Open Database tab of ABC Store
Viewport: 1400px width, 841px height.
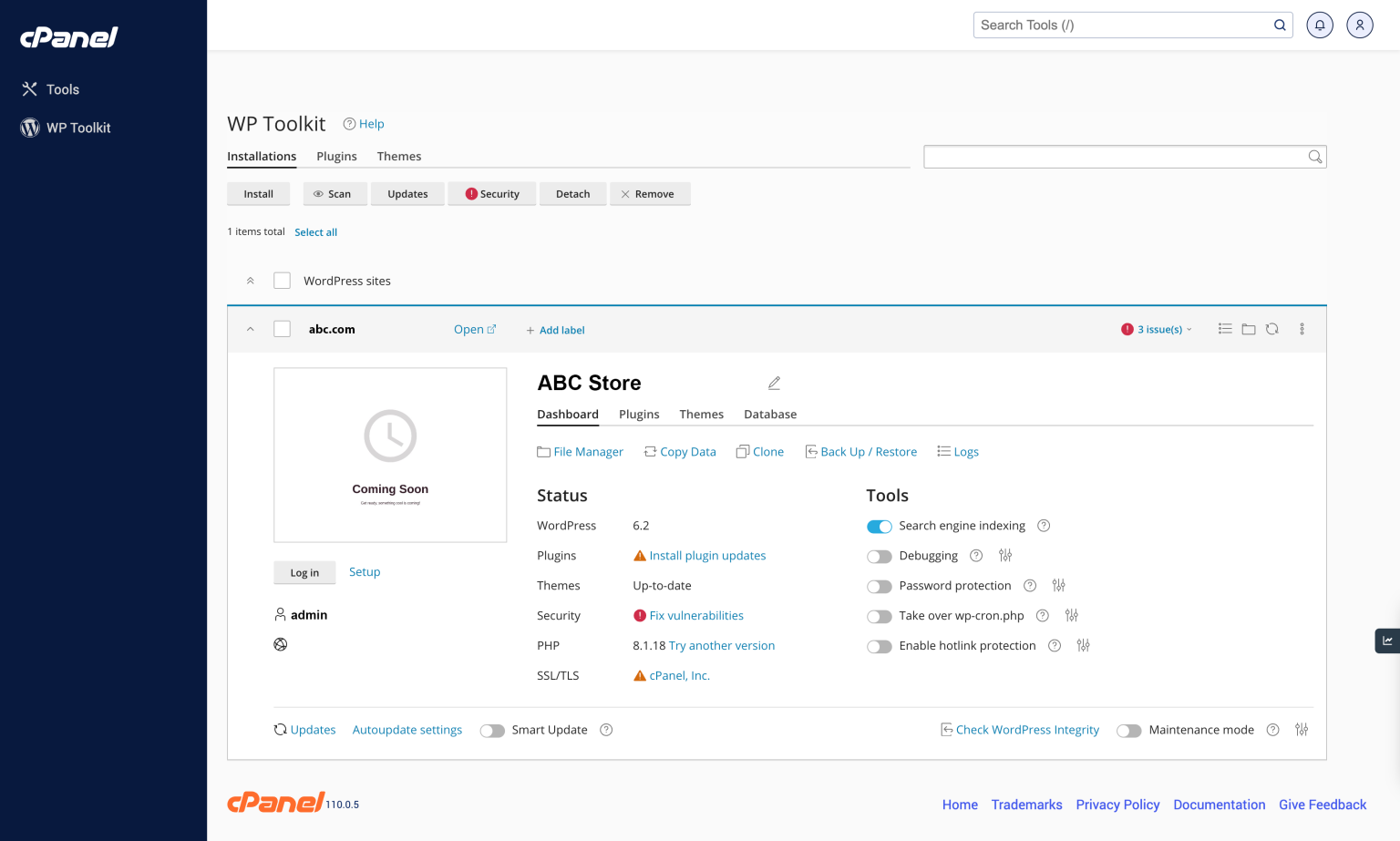pos(770,415)
